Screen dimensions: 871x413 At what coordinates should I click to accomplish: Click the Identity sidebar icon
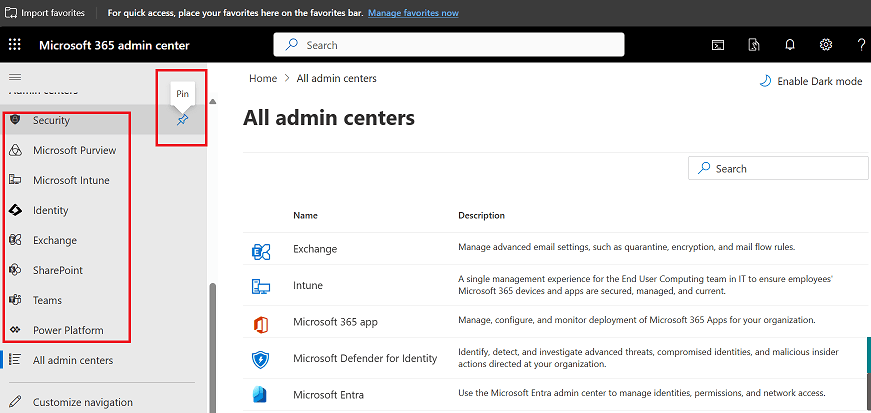(x=16, y=210)
